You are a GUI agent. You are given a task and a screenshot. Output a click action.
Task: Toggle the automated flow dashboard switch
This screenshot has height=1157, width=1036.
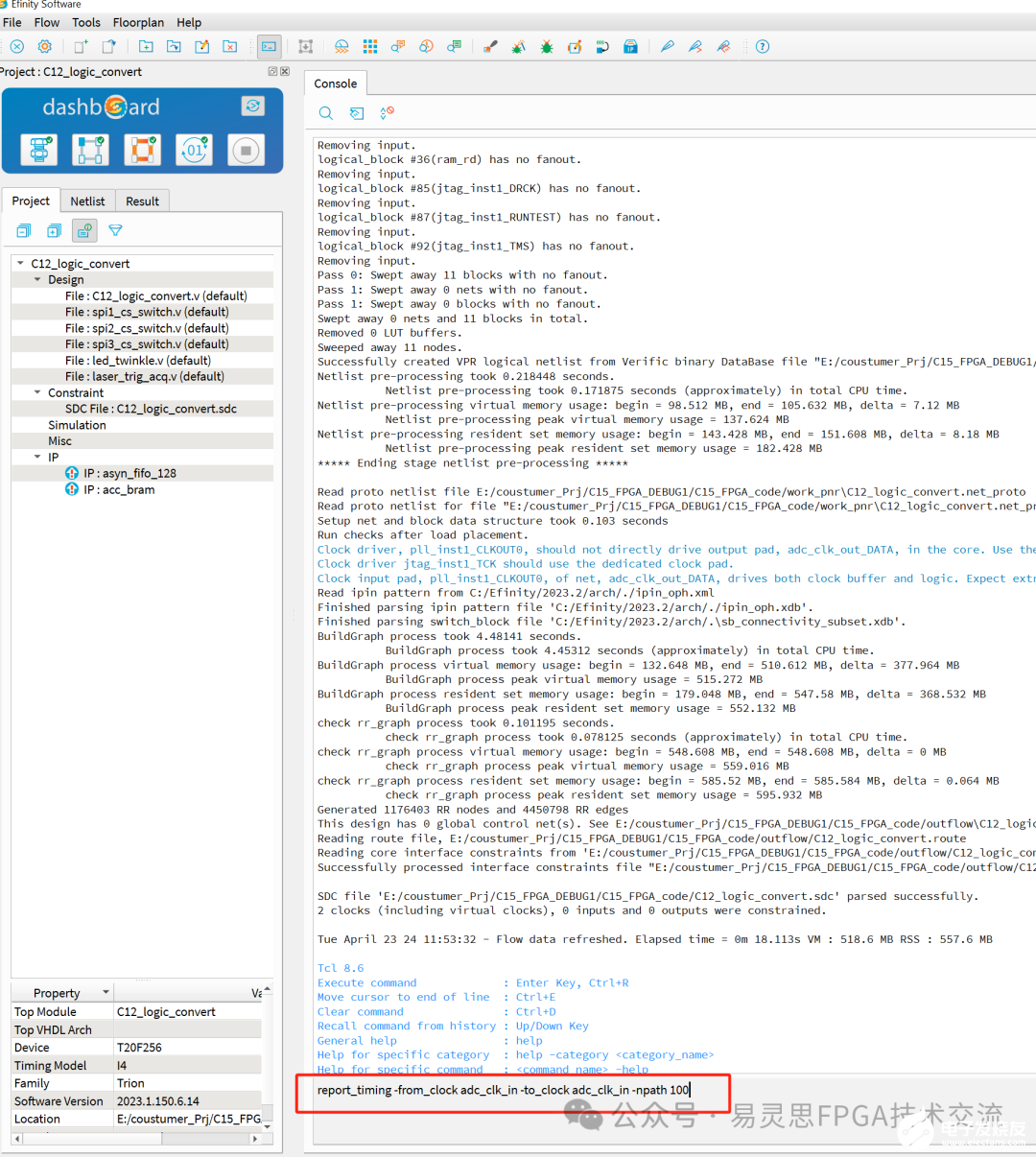(252, 106)
